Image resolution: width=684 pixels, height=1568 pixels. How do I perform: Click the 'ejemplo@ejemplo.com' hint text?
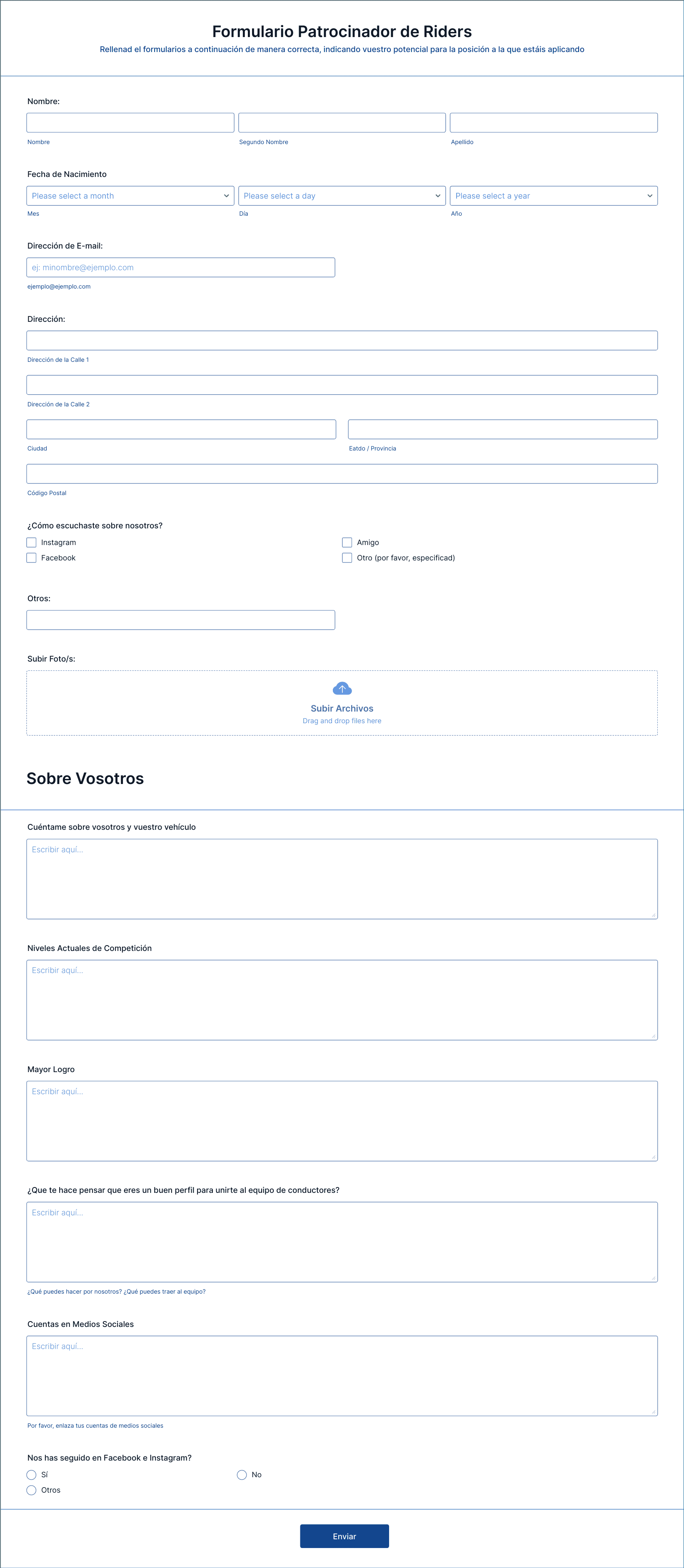pos(59,286)
